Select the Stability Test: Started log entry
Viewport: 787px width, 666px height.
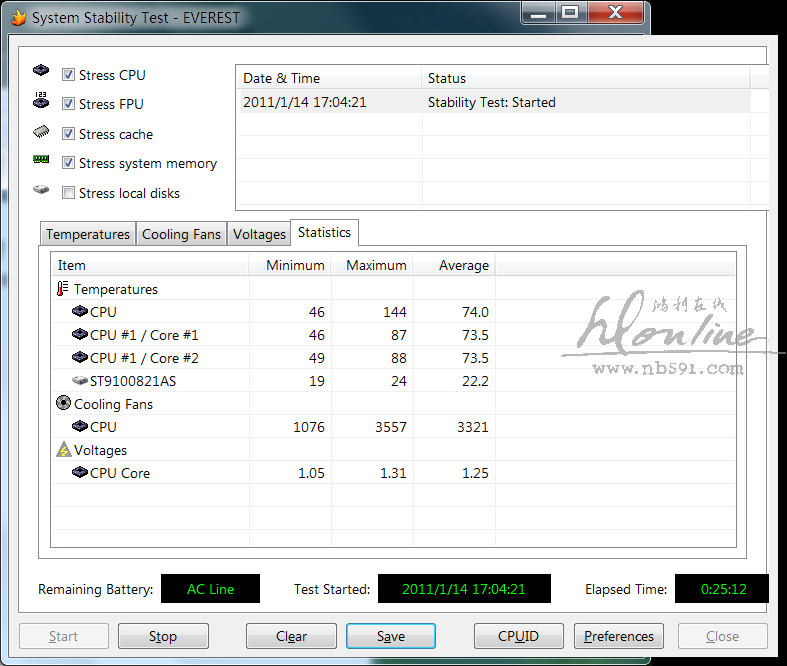492,102
